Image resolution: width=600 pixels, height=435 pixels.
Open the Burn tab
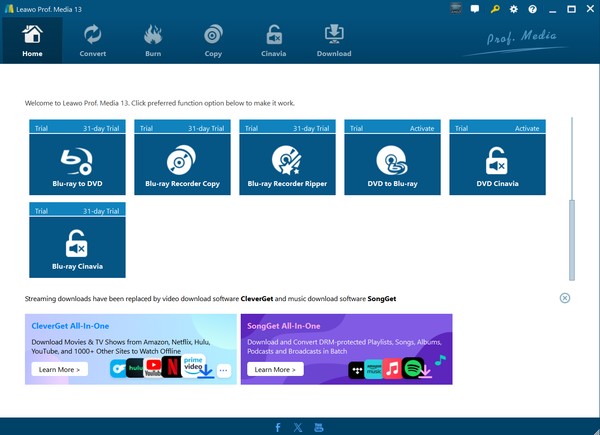pyautogui.click(x=153, y=41)
